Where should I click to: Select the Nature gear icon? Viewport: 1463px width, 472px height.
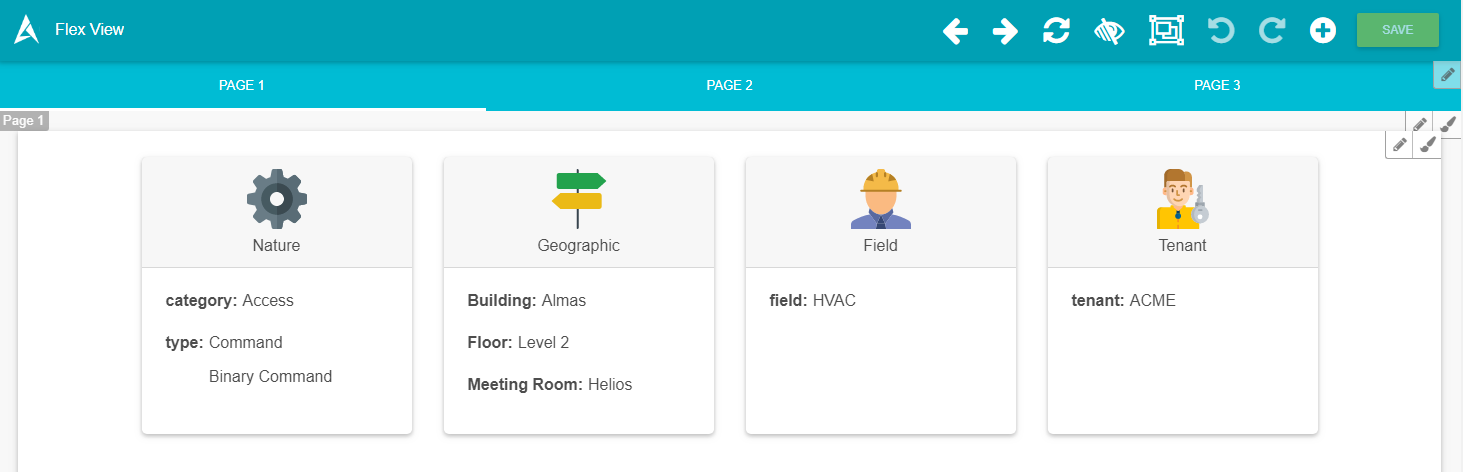[277, 199]
